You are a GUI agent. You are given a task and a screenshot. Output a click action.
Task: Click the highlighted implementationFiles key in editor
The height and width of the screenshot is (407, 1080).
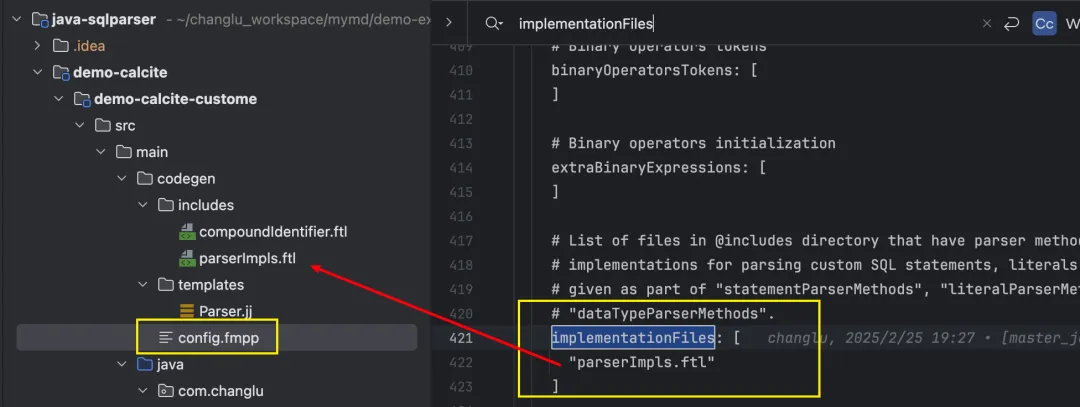(633, 338)
